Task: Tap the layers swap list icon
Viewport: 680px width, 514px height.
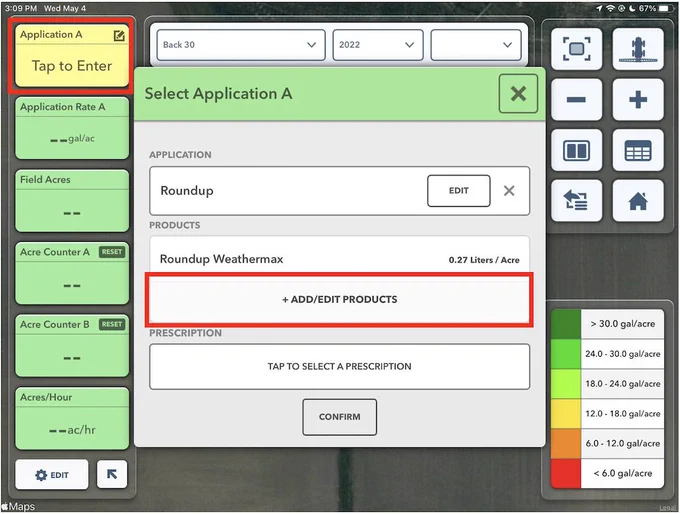Action: tap(576, 201)
